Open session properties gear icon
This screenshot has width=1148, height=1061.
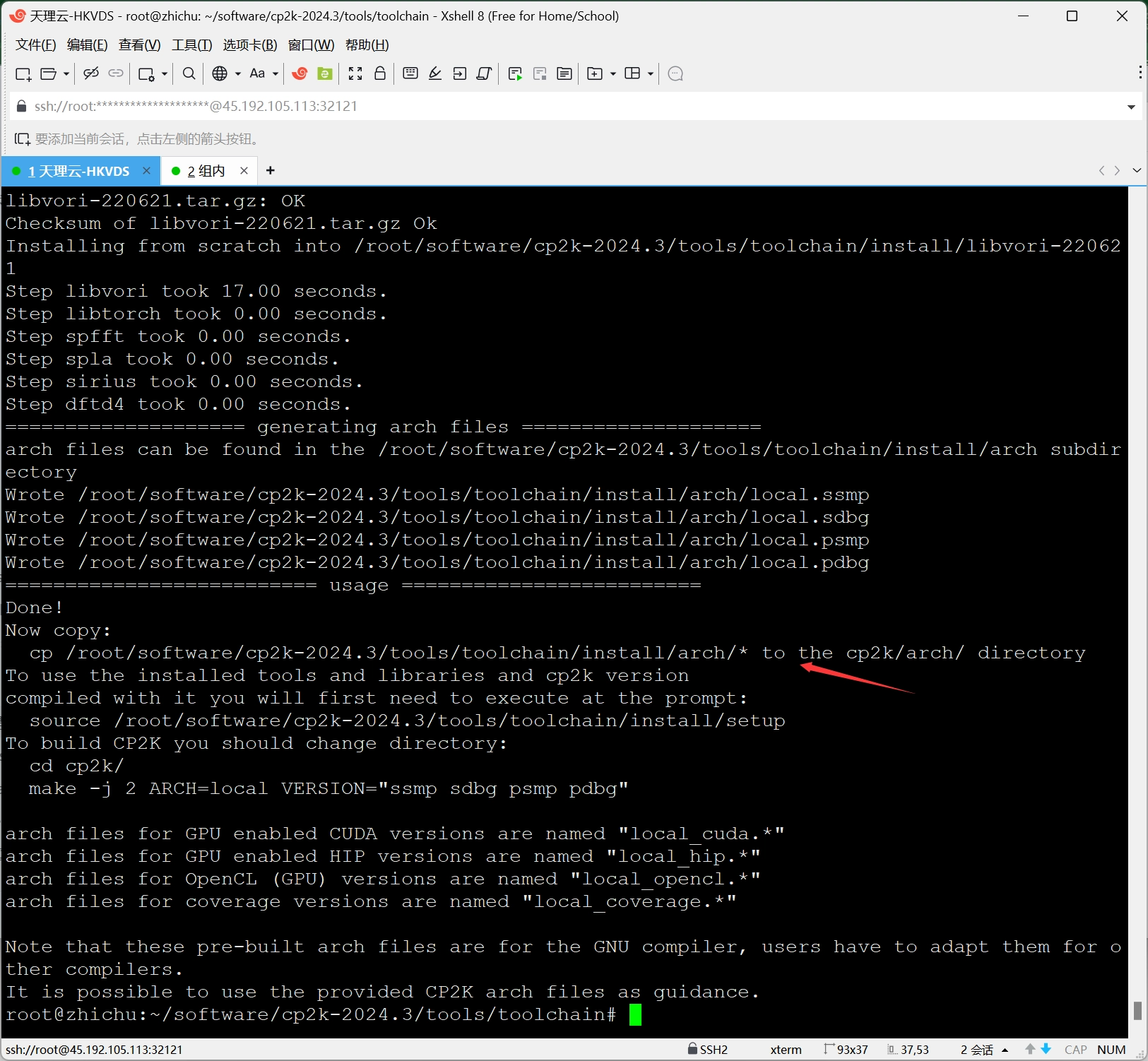click(146, 73)
